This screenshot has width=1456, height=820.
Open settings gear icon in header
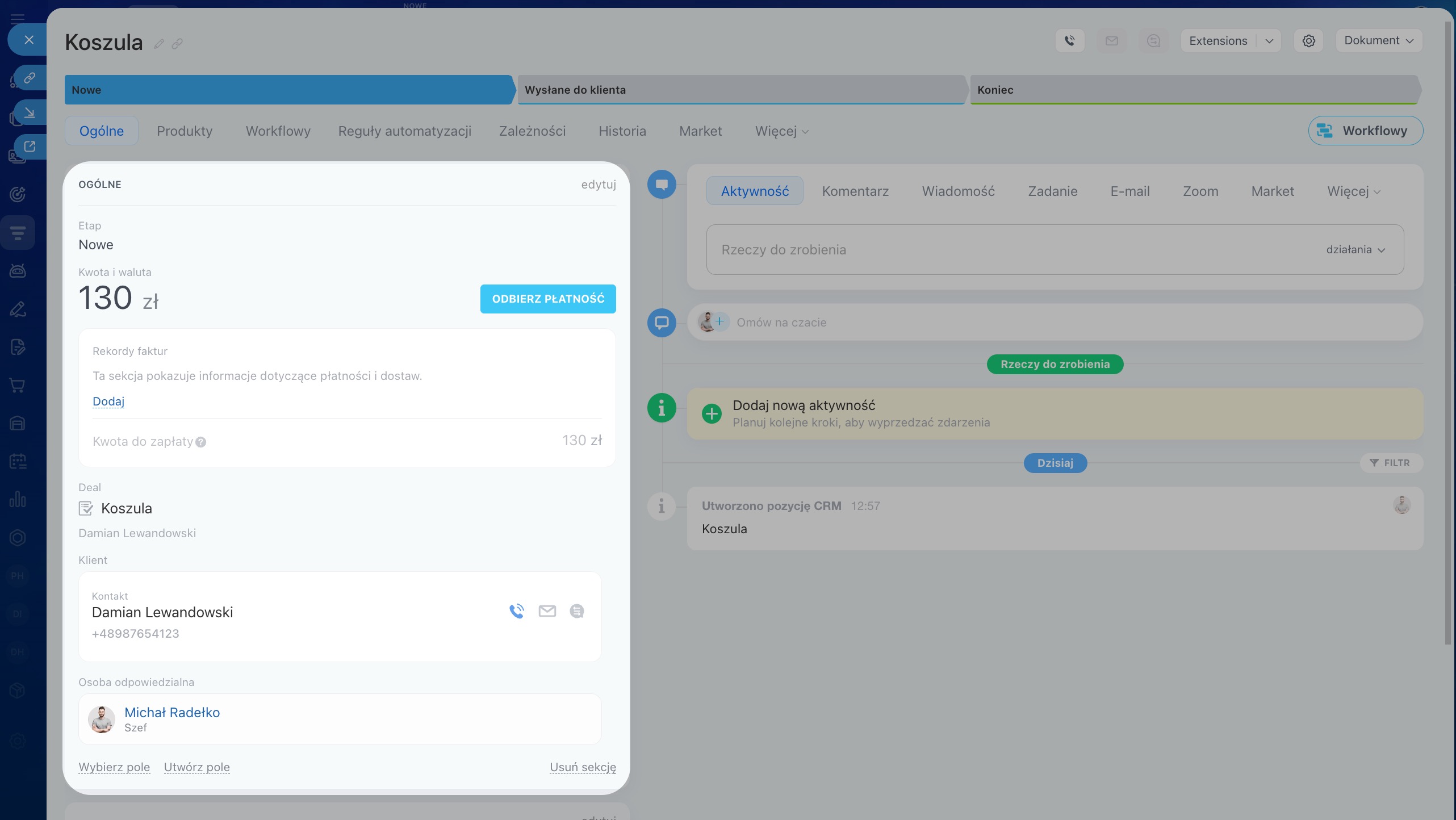[1308, 41]
